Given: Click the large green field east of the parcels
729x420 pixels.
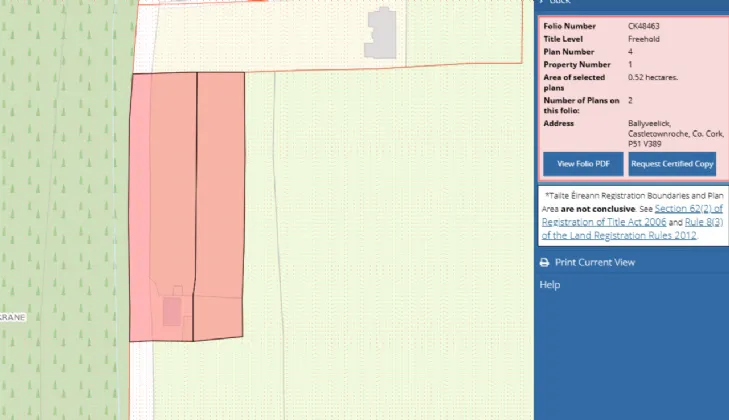Looking at the screenshot, I should 400,250.
